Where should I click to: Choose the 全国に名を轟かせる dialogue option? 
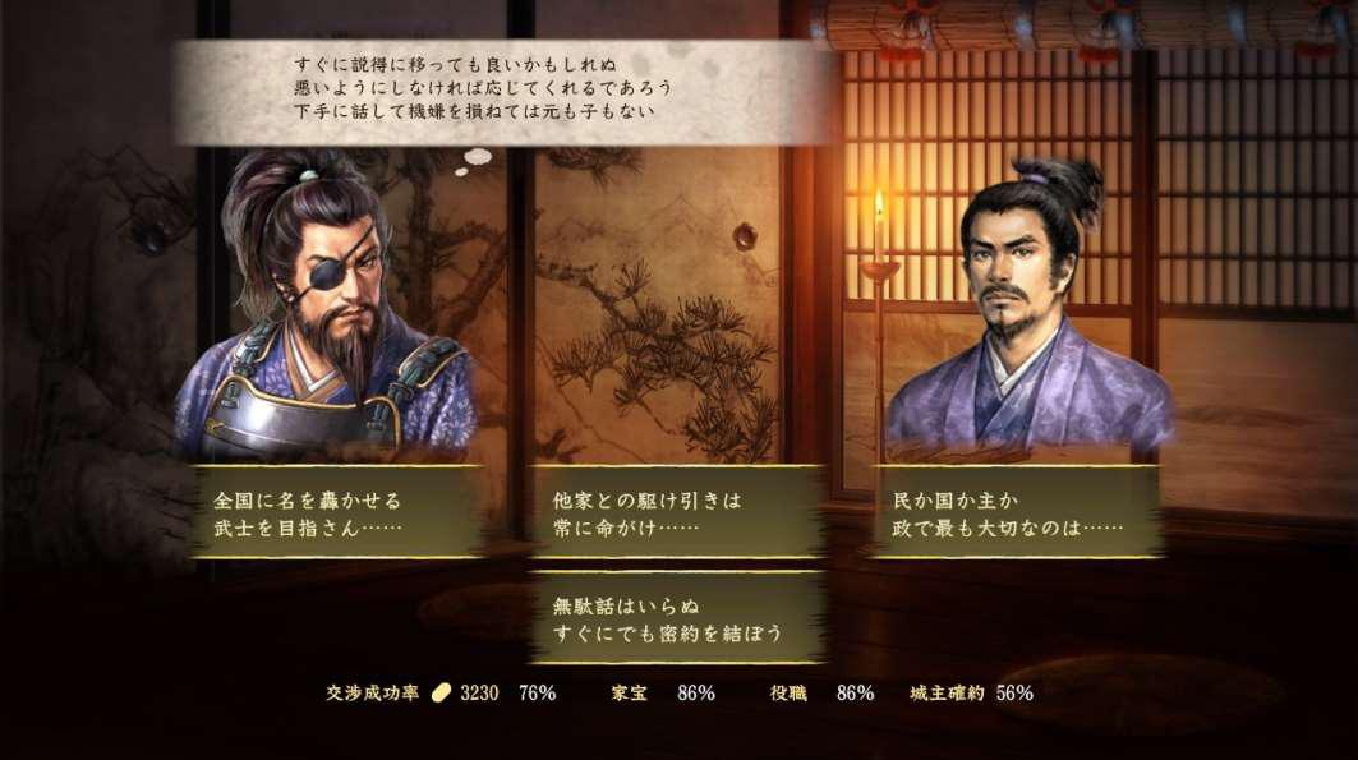[338, 511]
